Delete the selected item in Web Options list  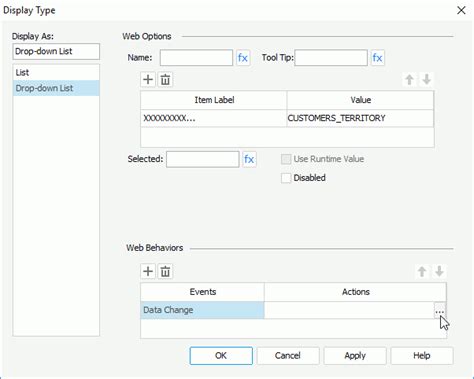(165, 80)
